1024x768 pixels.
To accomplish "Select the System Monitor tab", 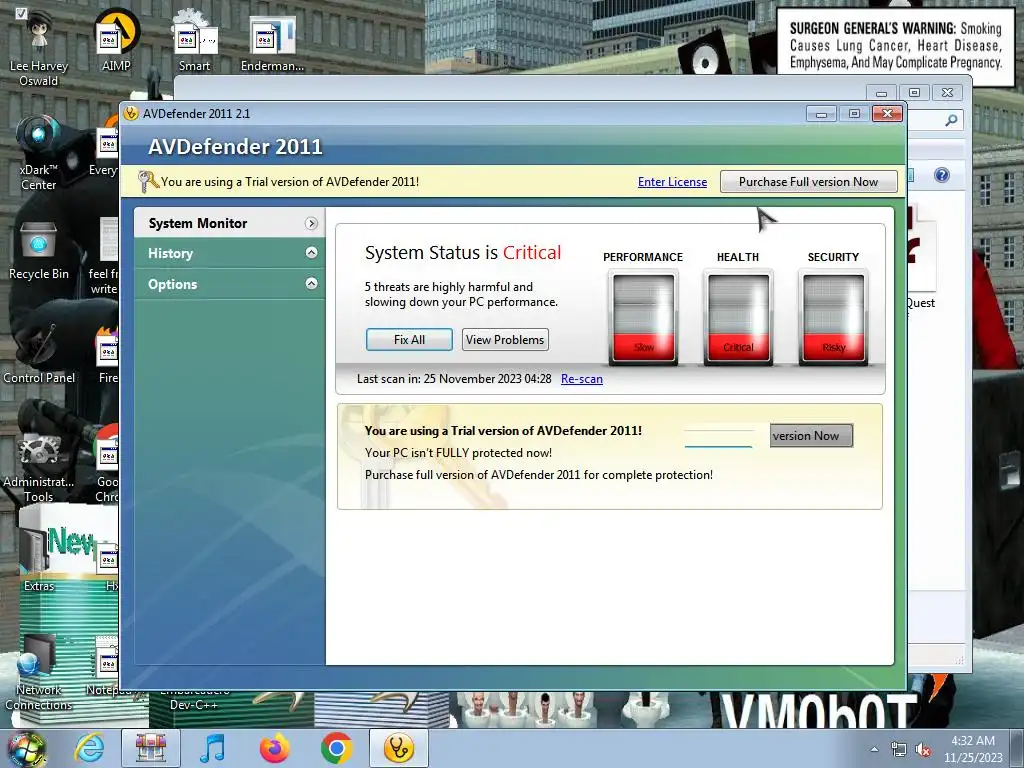I will pos(230,223).
